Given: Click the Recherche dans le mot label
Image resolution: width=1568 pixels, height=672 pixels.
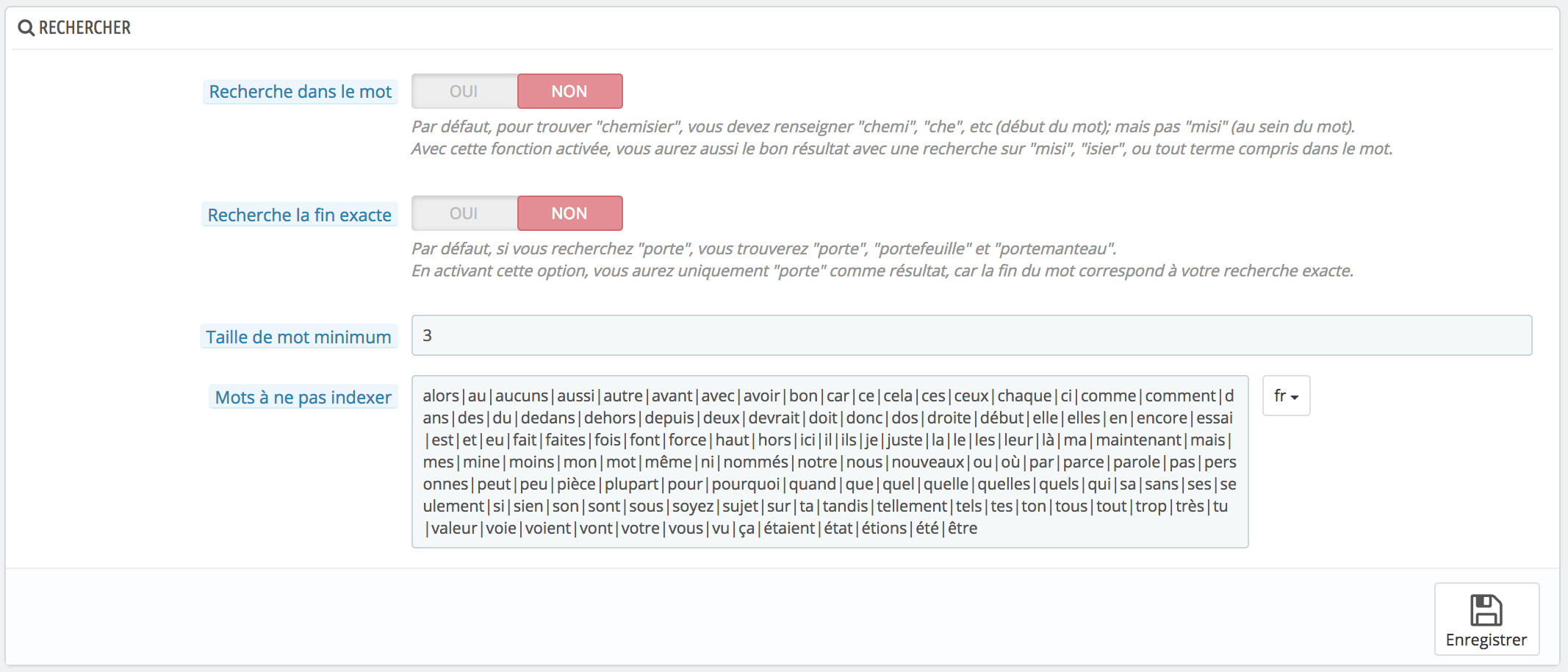Looking at the screenshot, I should tap(300, 92).
